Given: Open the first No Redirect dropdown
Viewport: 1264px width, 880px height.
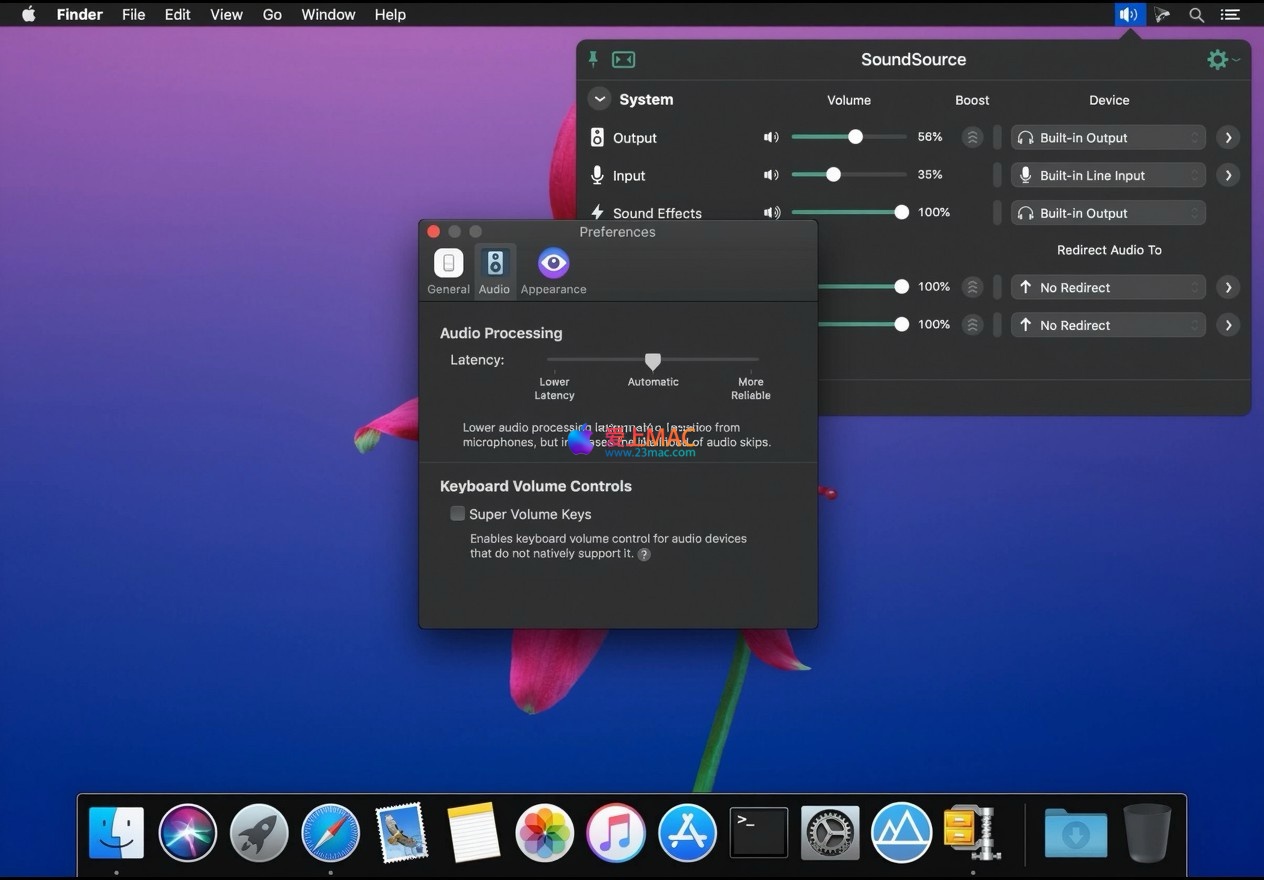Looking at the screenshot, I should (x=1108, y=288).
